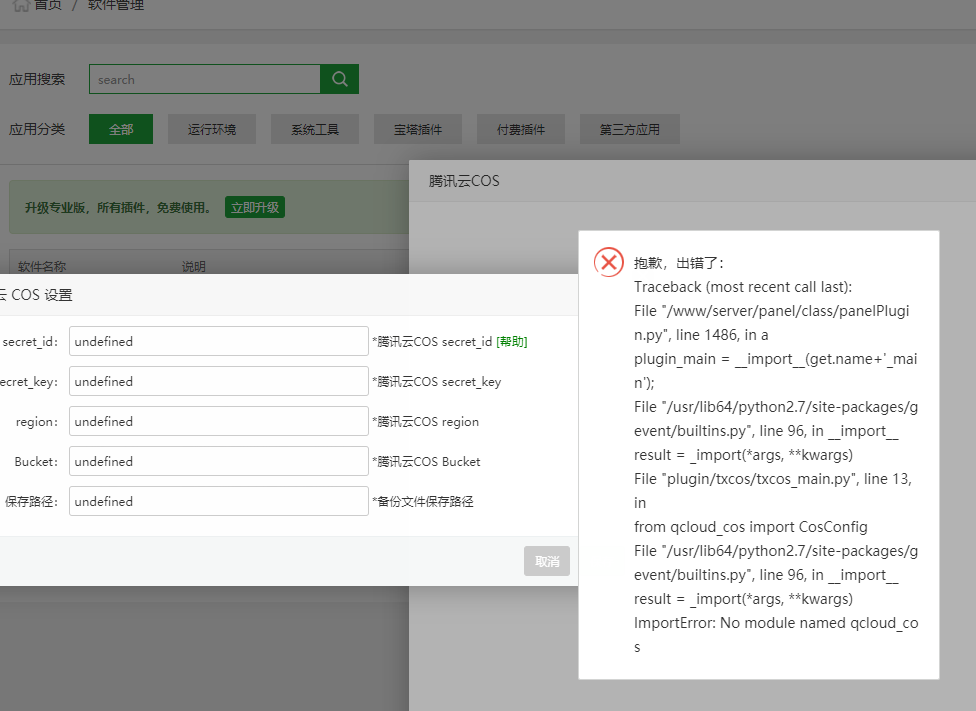
Task: Click the '*备份文件保存路径' hint text
Action: click(x=423, y=501)
